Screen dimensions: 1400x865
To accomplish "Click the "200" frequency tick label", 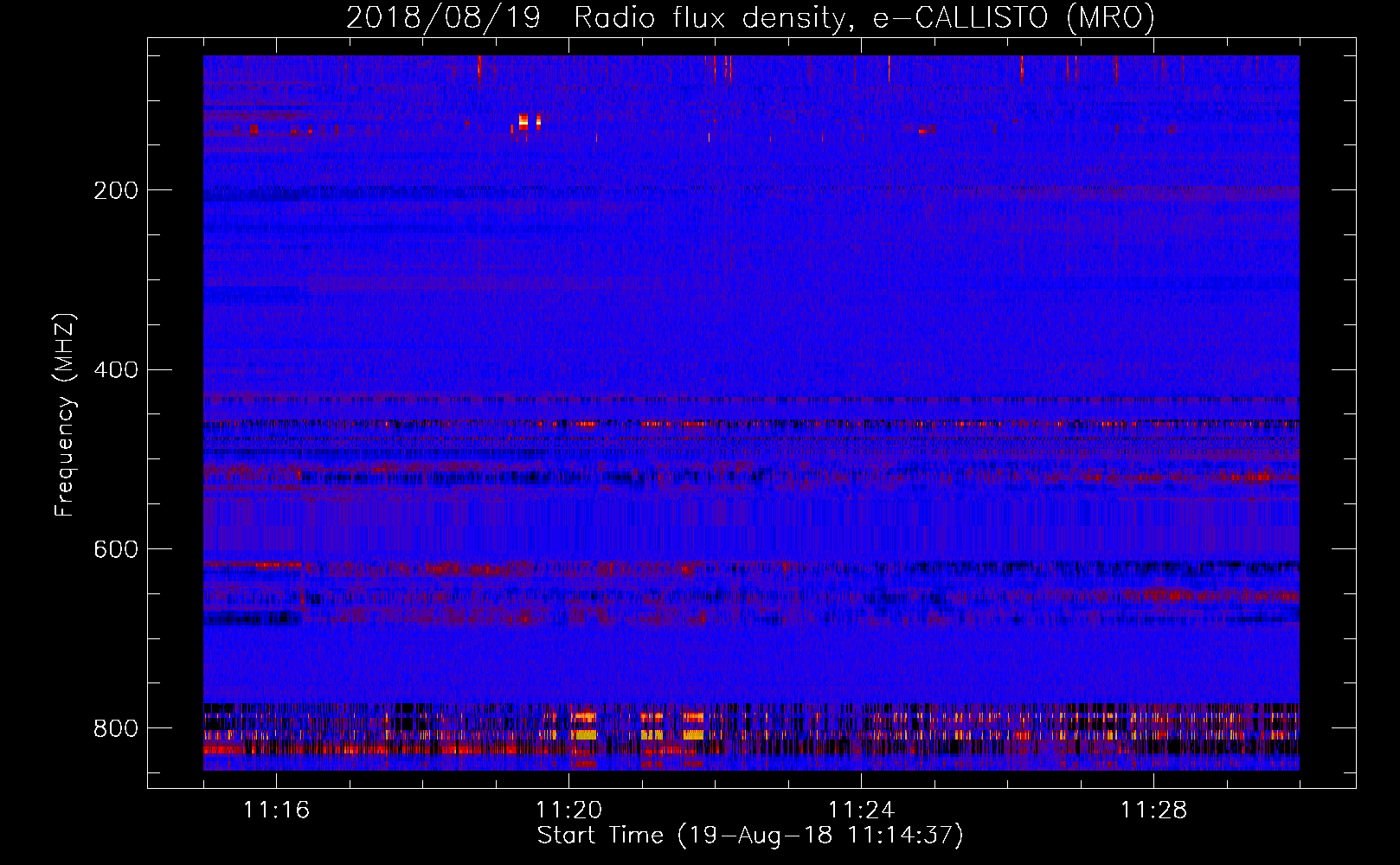I will click(x=115, y=190).
